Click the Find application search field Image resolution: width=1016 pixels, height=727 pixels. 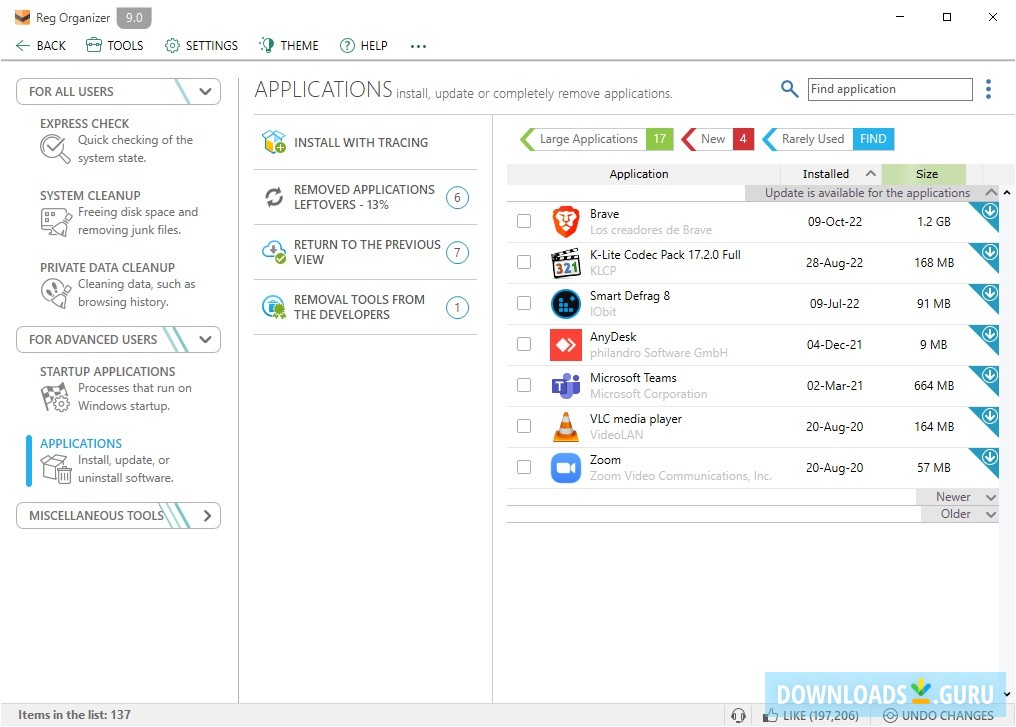[890, 89]
